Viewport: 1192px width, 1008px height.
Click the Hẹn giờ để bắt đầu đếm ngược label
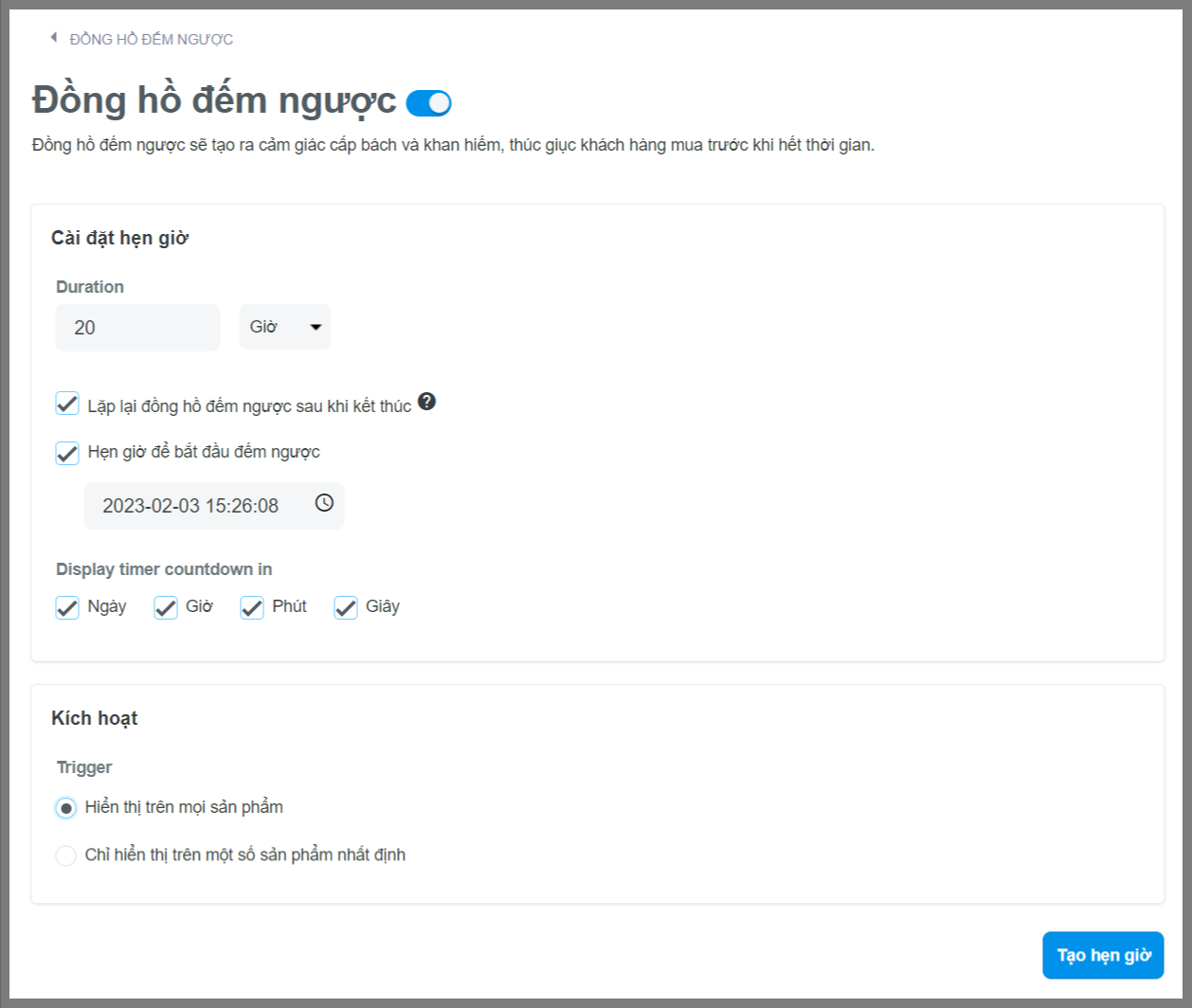tap(204, 452)
